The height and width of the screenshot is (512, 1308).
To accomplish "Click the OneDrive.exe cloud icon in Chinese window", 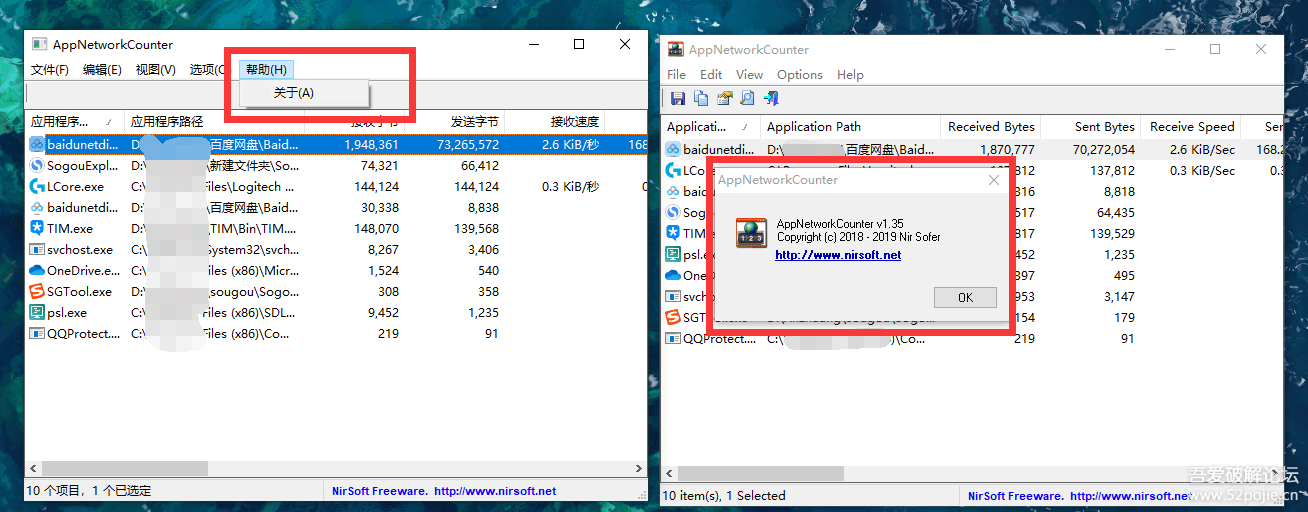I will point(37,270).
